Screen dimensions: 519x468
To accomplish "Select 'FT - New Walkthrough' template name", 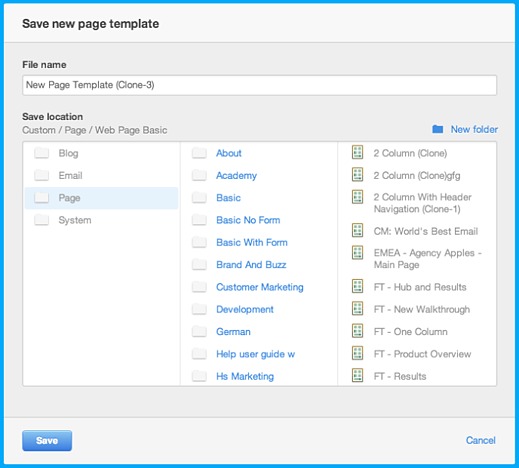I will tap(422, 310).
